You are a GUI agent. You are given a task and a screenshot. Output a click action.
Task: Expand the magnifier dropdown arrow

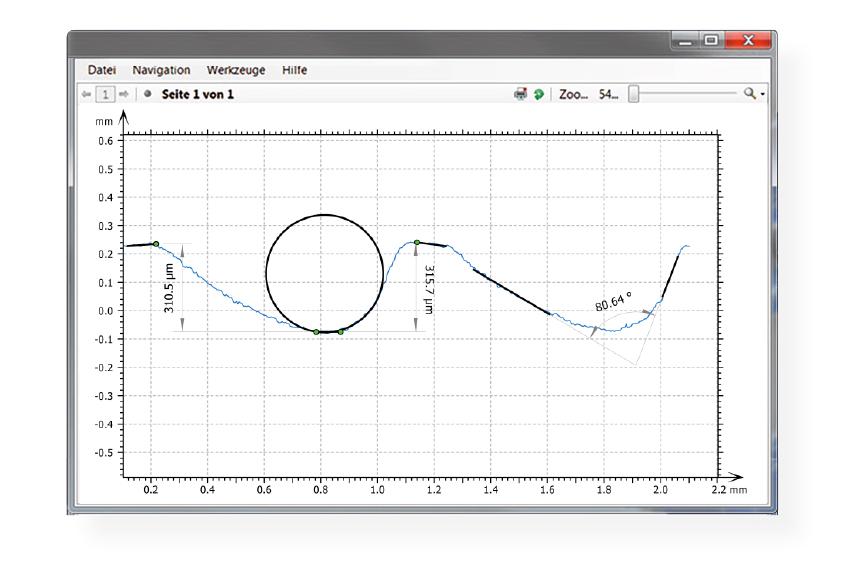click(763, 94)
